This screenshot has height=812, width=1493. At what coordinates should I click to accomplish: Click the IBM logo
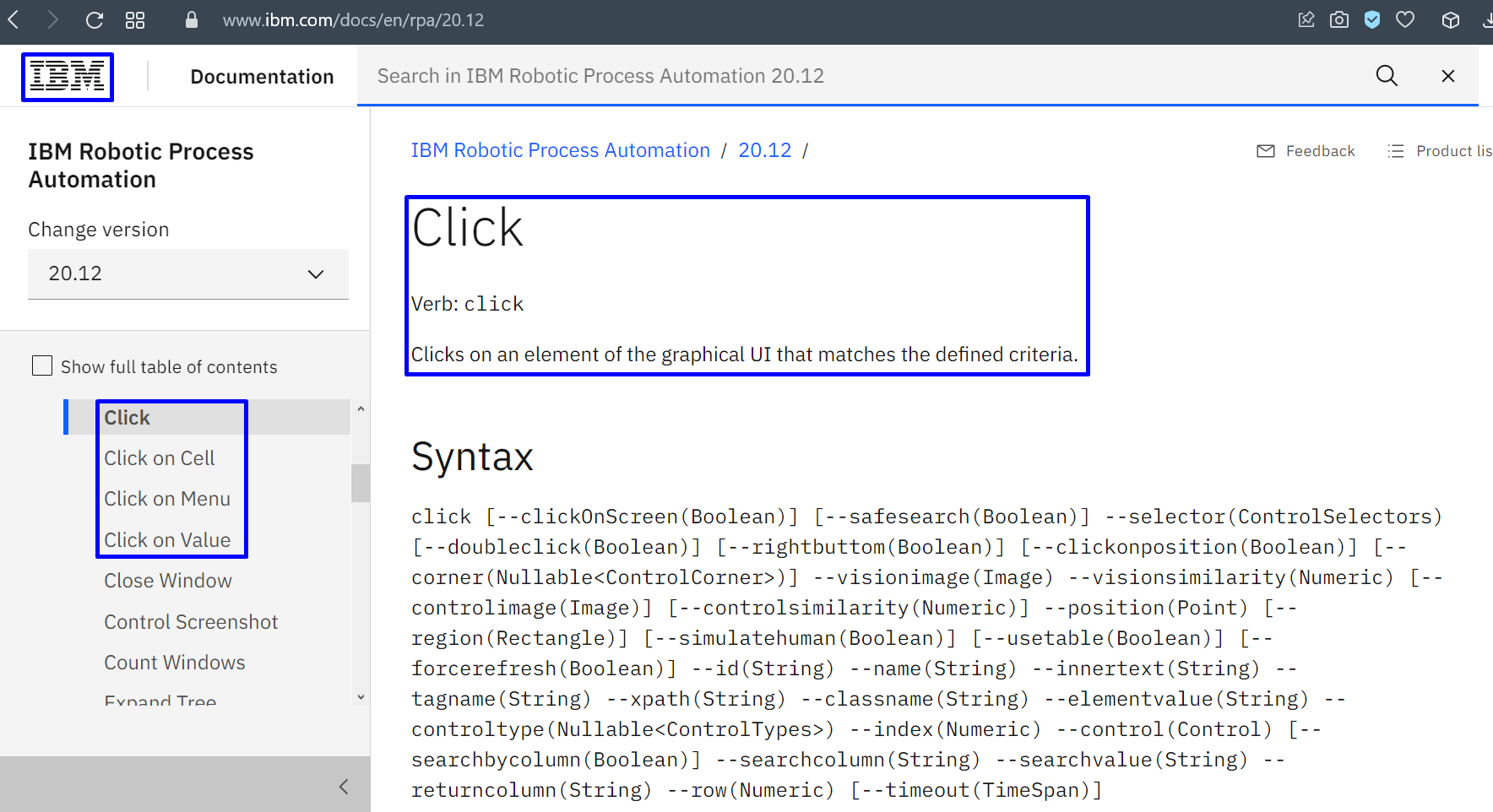pyautogui.click(x=68, y=77)
